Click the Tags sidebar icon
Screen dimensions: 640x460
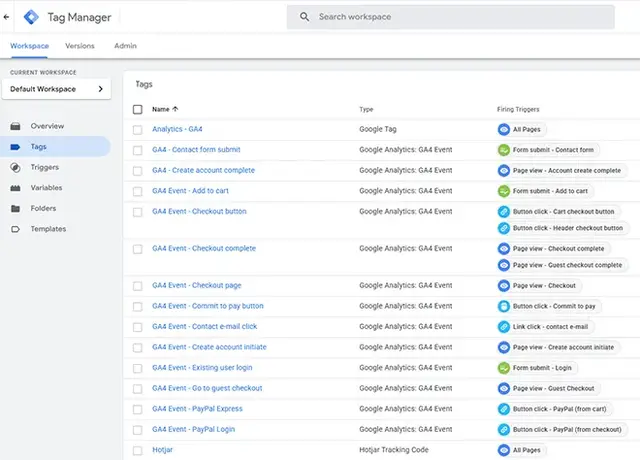point(15,147)
